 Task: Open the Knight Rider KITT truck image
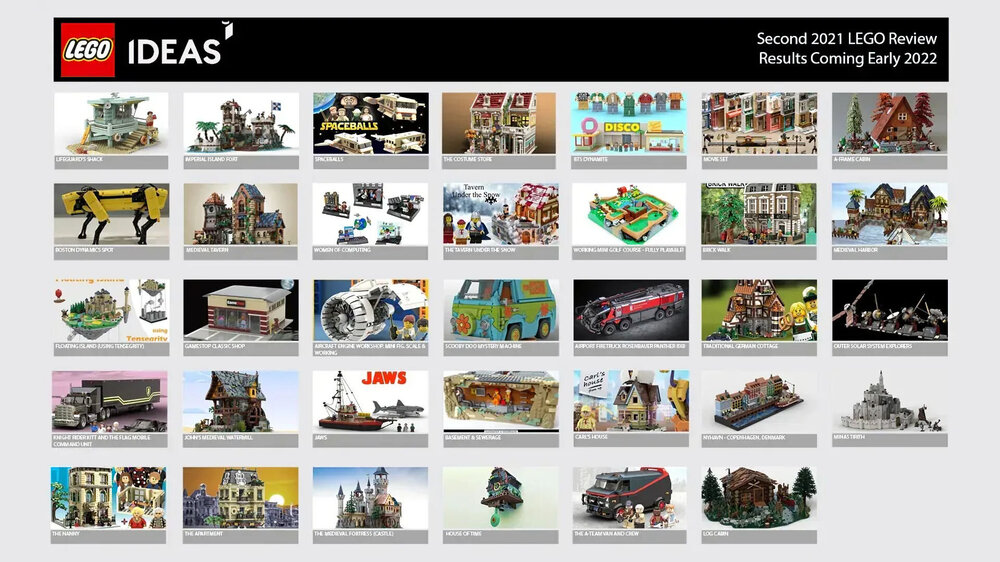tap(110, 402)
